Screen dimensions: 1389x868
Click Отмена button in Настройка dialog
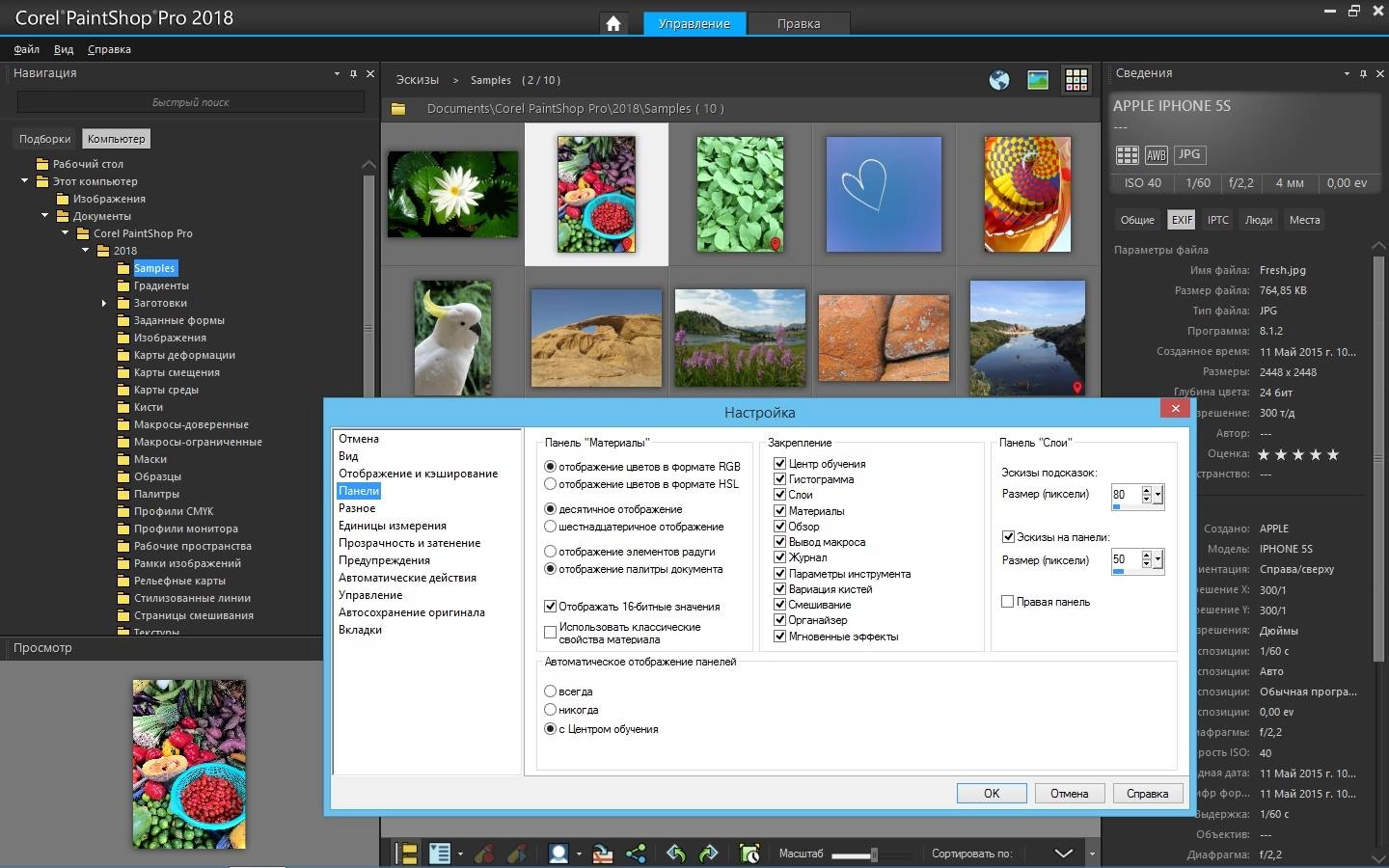coord(1070,793)
